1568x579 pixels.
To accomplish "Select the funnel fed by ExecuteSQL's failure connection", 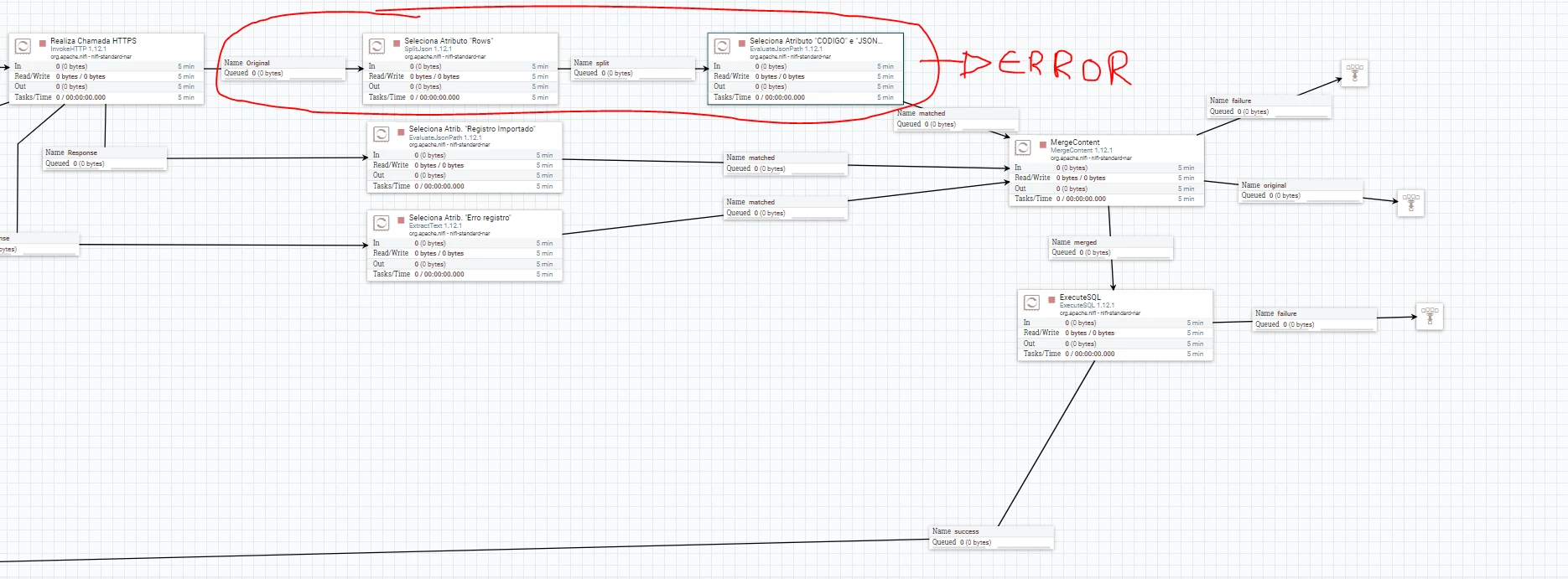I will (1430, 316).
